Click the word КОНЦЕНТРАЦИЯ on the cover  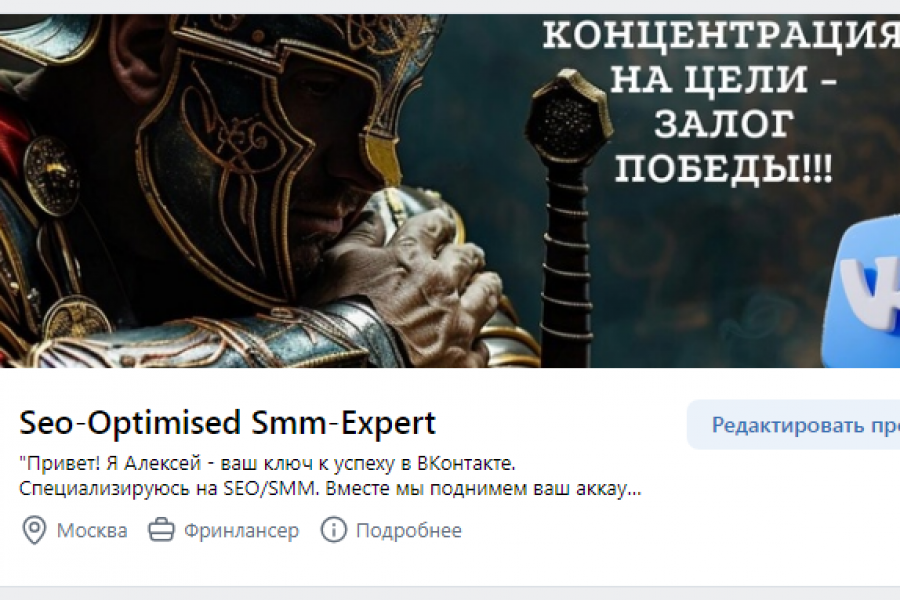721,36
